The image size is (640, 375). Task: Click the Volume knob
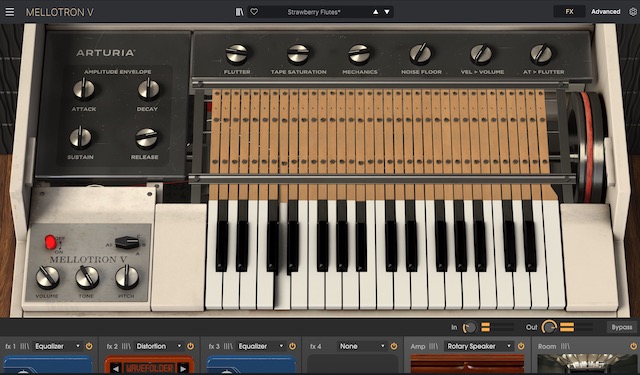(x=47, y=278)
